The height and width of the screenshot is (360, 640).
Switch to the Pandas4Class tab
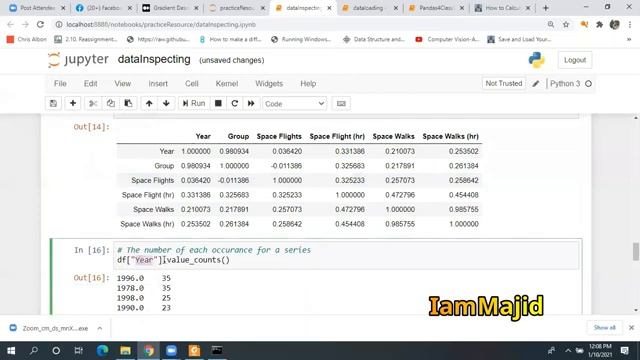coord(436,8)
